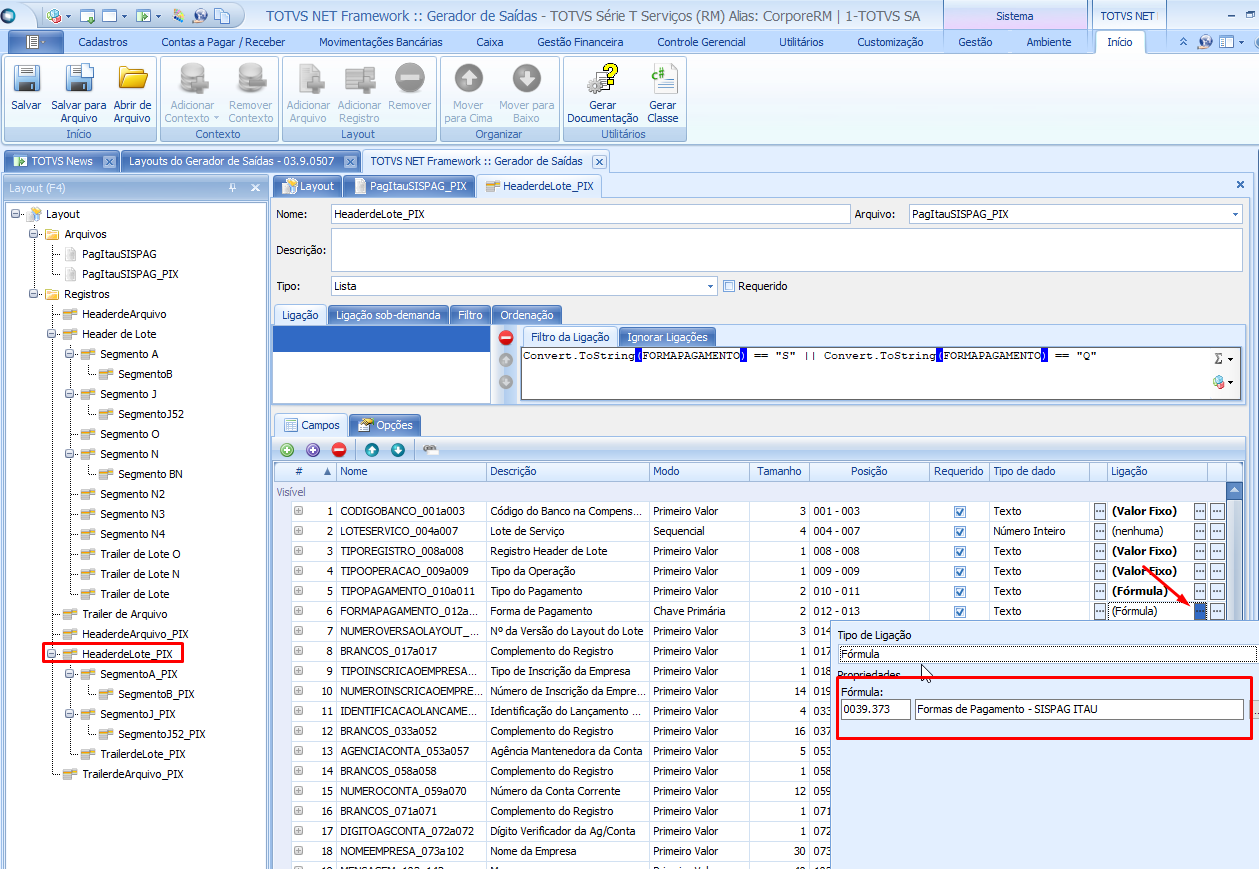Toggle Requerido checkbox for LOTESERVICO_004a007 row
This screenshot has width=1259, height=869.
(x=960, y=531)
